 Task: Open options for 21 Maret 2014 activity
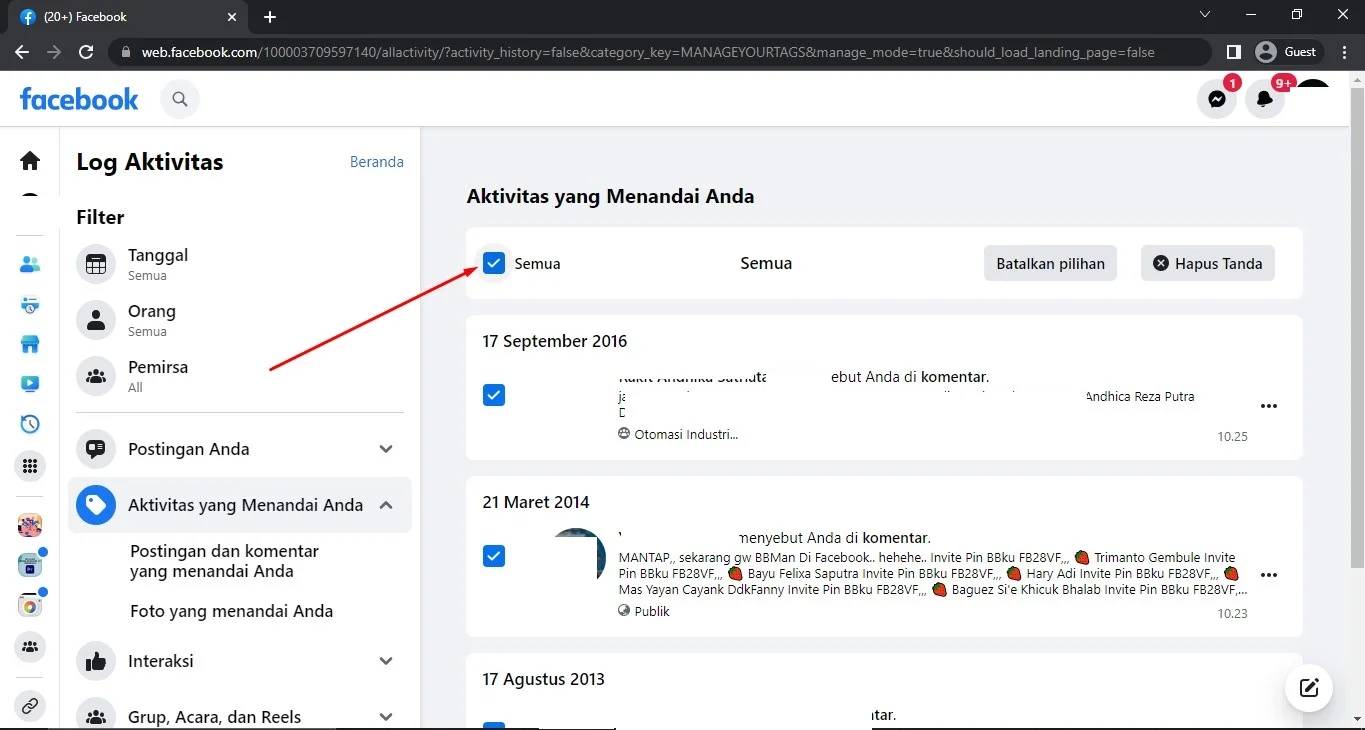[1269, 575]
